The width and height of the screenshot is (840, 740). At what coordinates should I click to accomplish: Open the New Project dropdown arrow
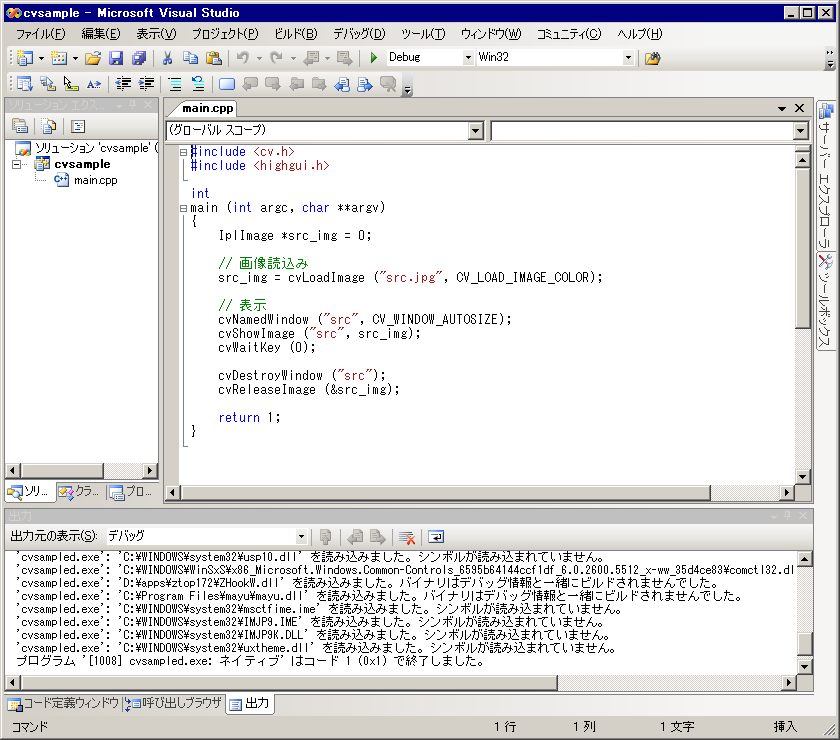41,58
